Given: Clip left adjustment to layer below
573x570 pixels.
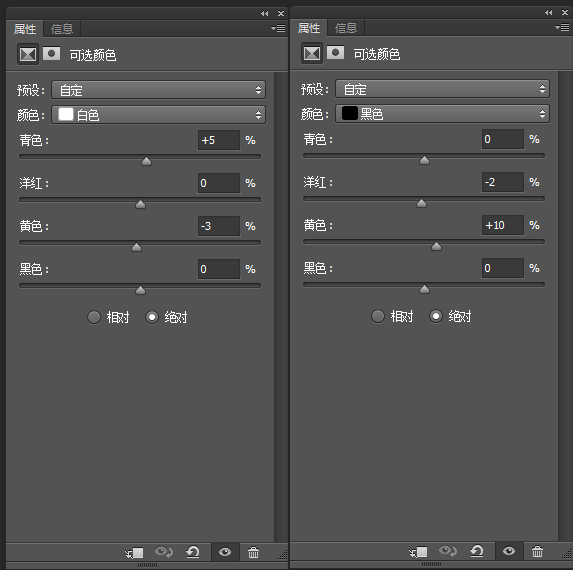Looking at the screenshot, I should [134, 552].
